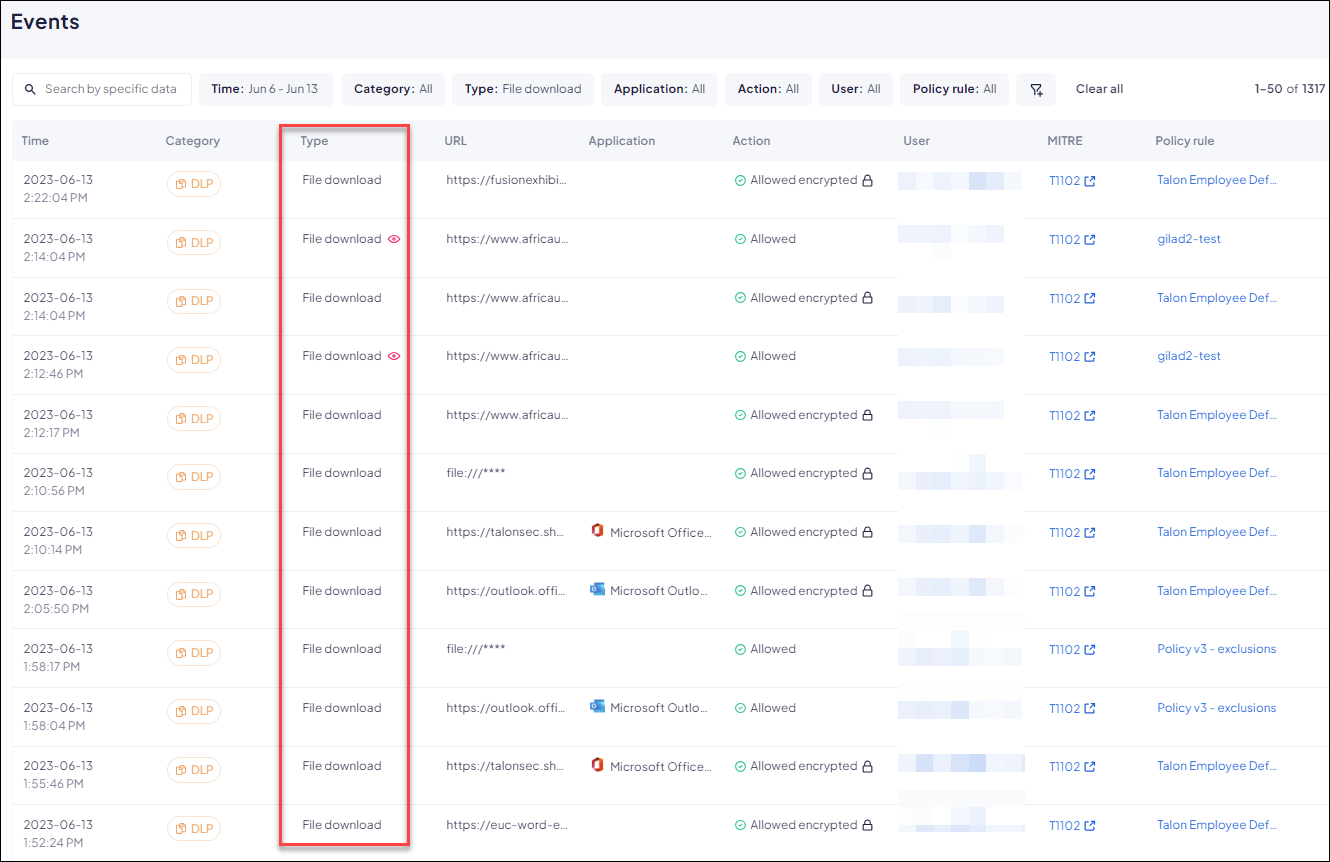This screenshot has height=862, width=1330.
Task: Click the DLP category badge in the first row
Action: [x=194, y=184]
